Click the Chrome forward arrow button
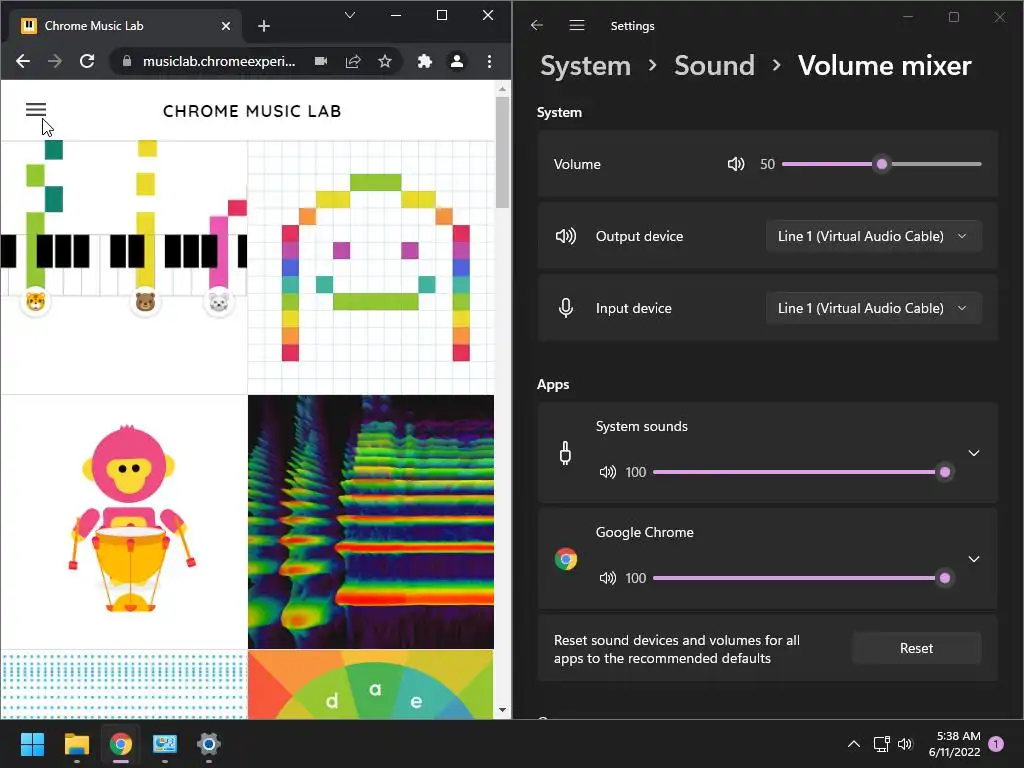This screenshot has height=768, width=1024. coord(55,61)
